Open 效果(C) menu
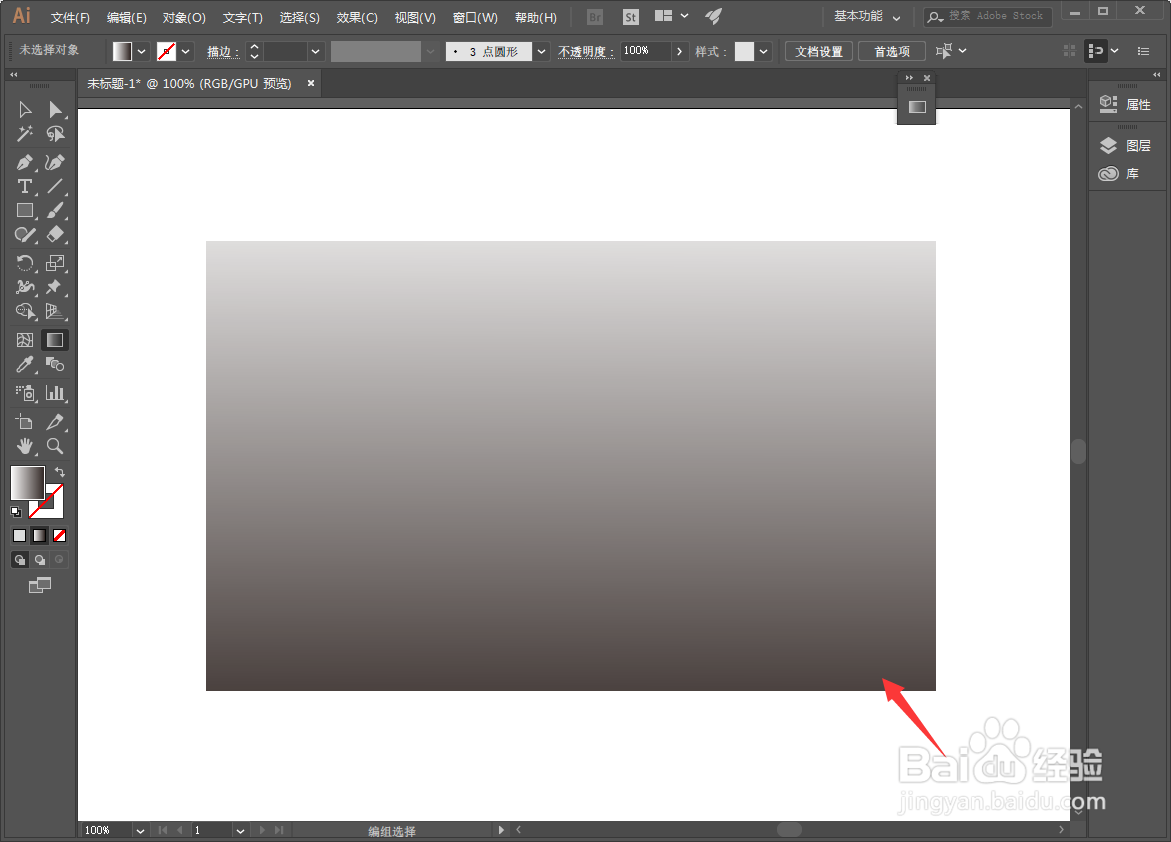 click(356, 17)
